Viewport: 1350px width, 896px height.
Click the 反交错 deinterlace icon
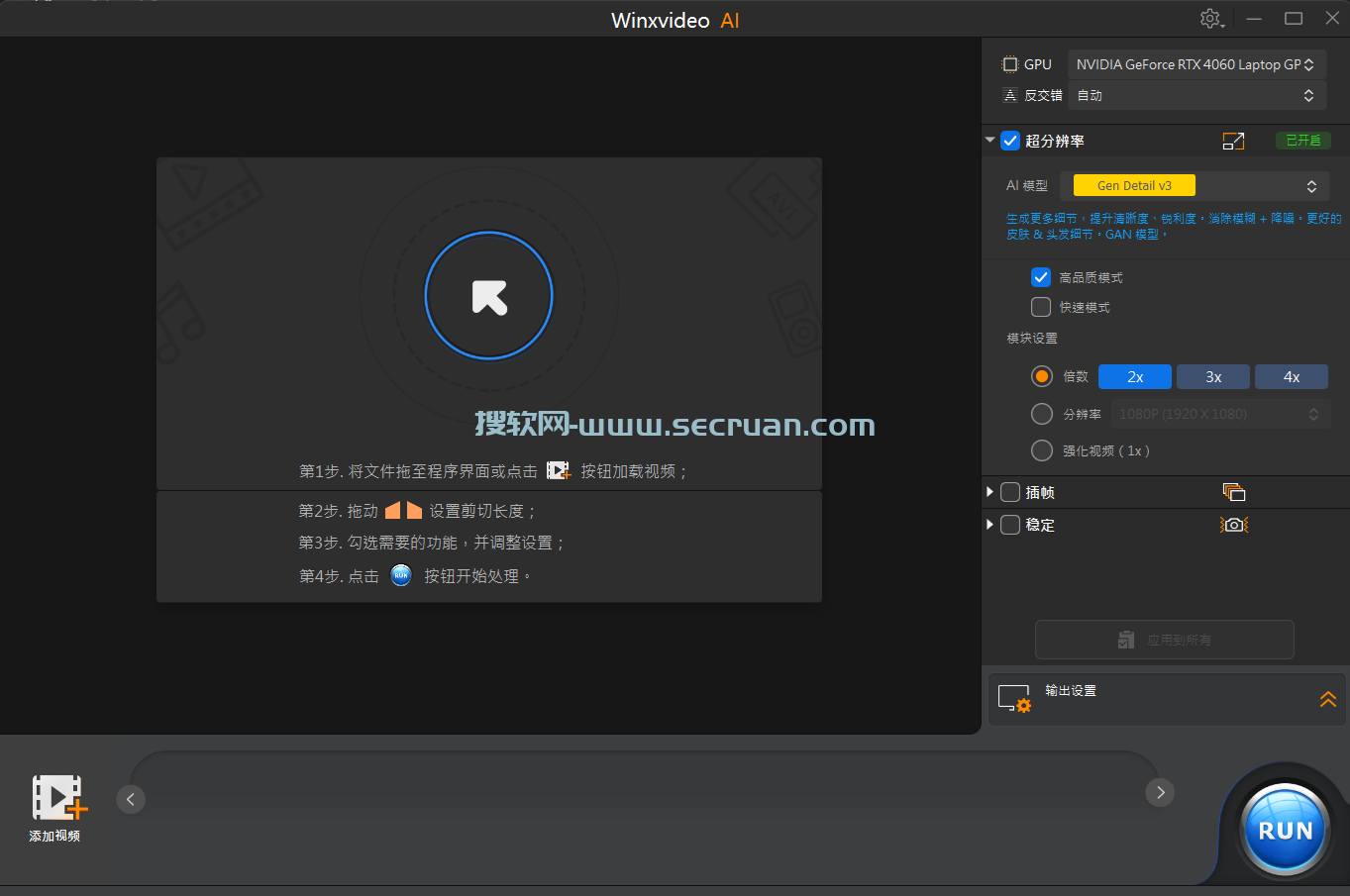tap(1010, 95)
